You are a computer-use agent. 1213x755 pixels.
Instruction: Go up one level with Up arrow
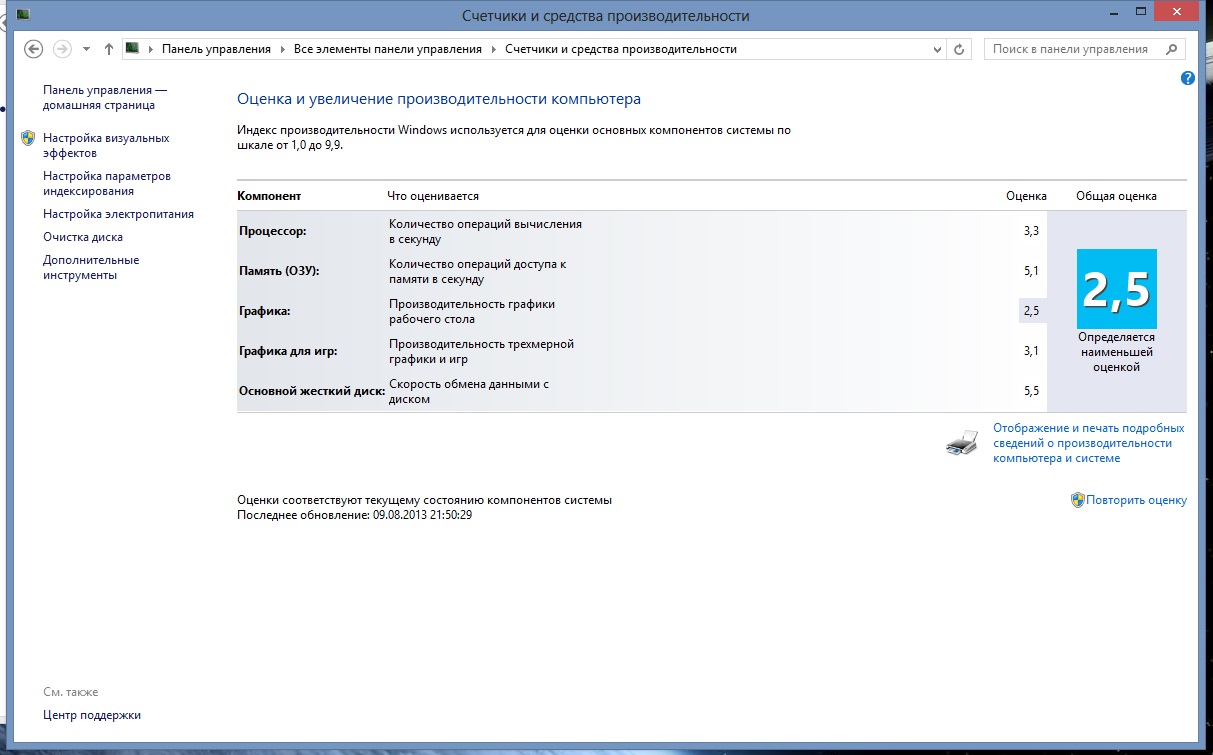click(109, 49)
